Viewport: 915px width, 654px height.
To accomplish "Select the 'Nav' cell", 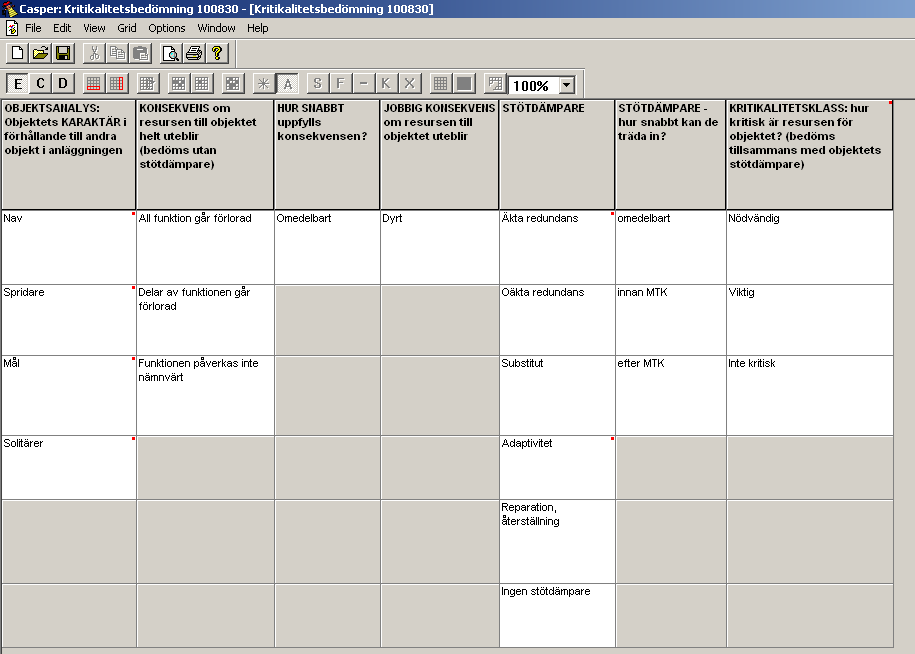I will 69,247.
